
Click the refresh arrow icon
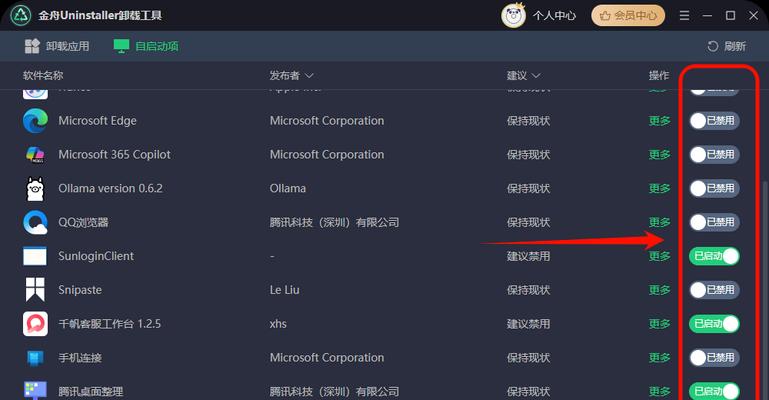click(x=713, y=46)
